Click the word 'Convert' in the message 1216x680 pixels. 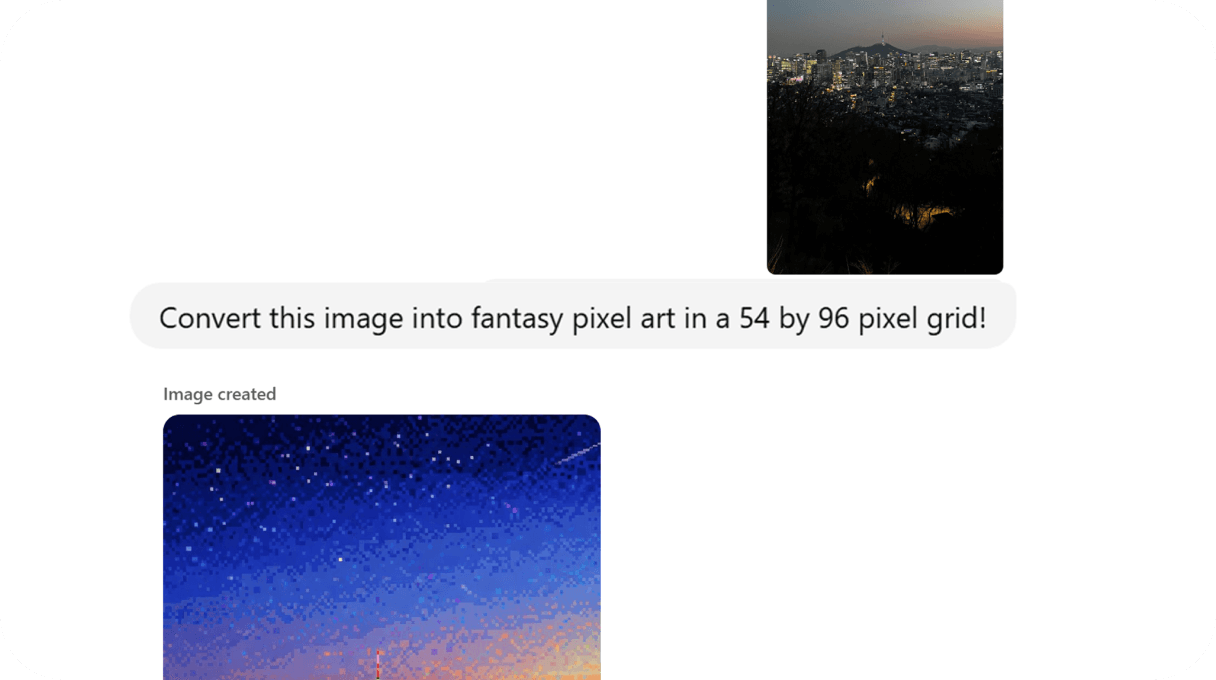[x=201, y=318]
